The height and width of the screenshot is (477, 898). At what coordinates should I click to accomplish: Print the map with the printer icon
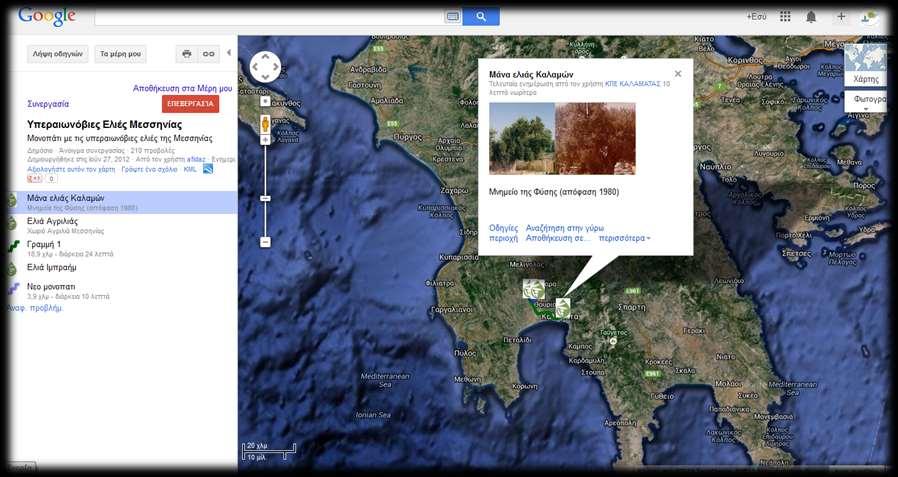187,54
